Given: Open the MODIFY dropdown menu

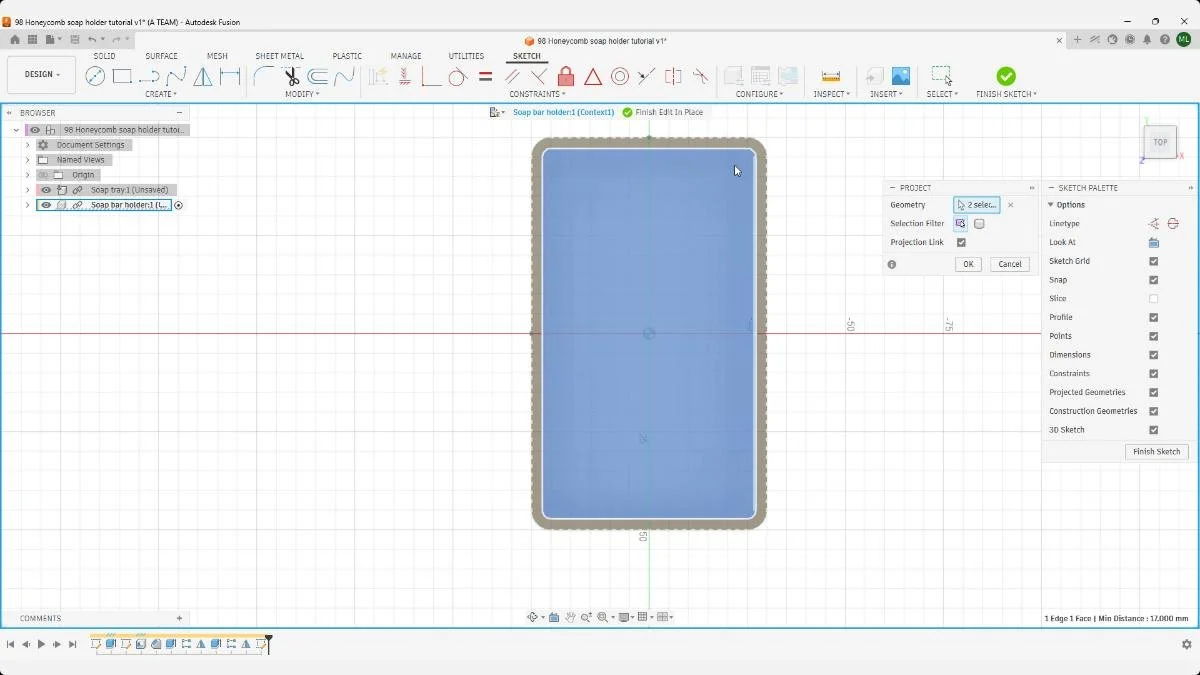Looking at the screenshot, I should [x=302, y=94].
